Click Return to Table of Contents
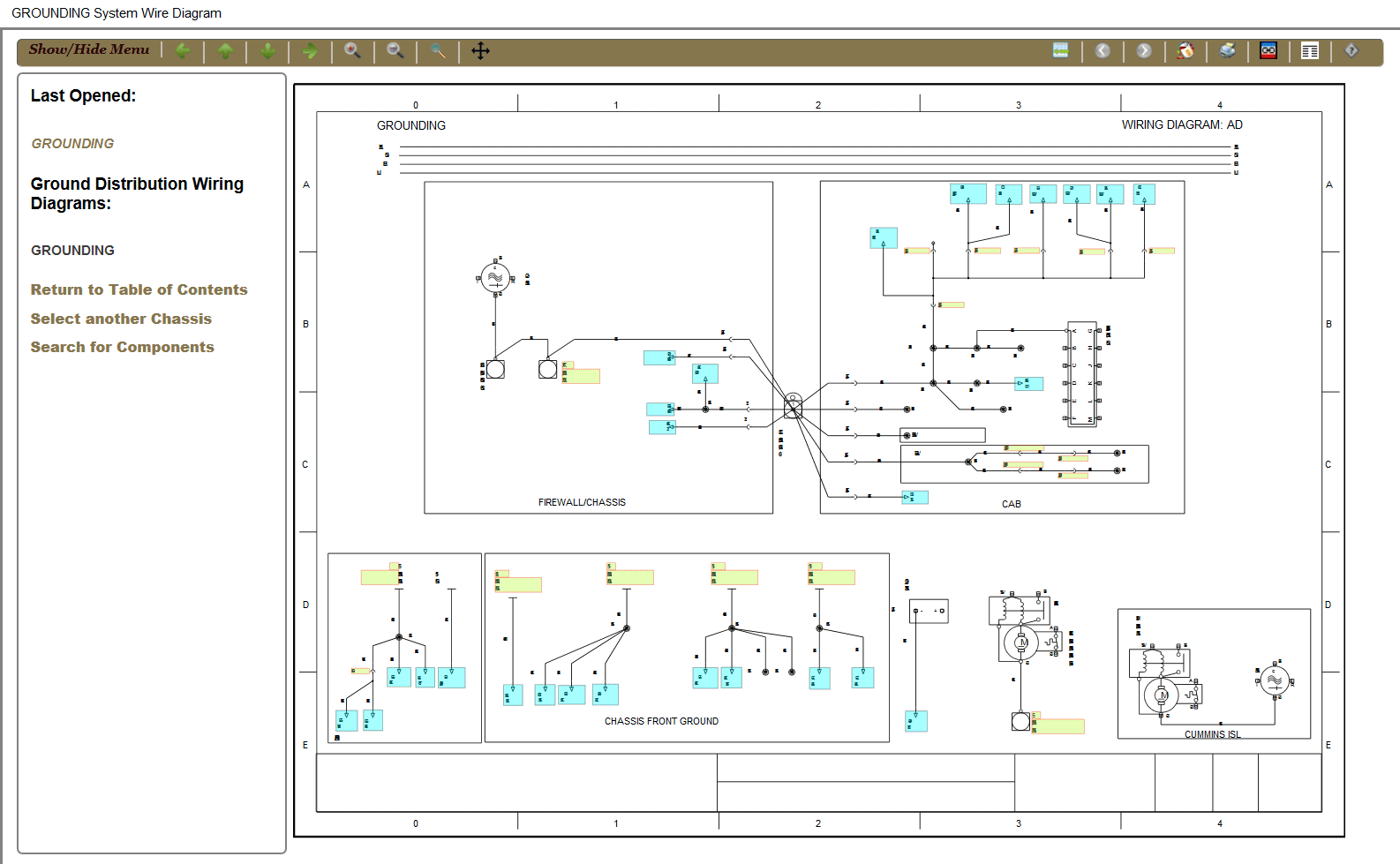The width and height of the screenshot is (1400, 864). point(139,289)
